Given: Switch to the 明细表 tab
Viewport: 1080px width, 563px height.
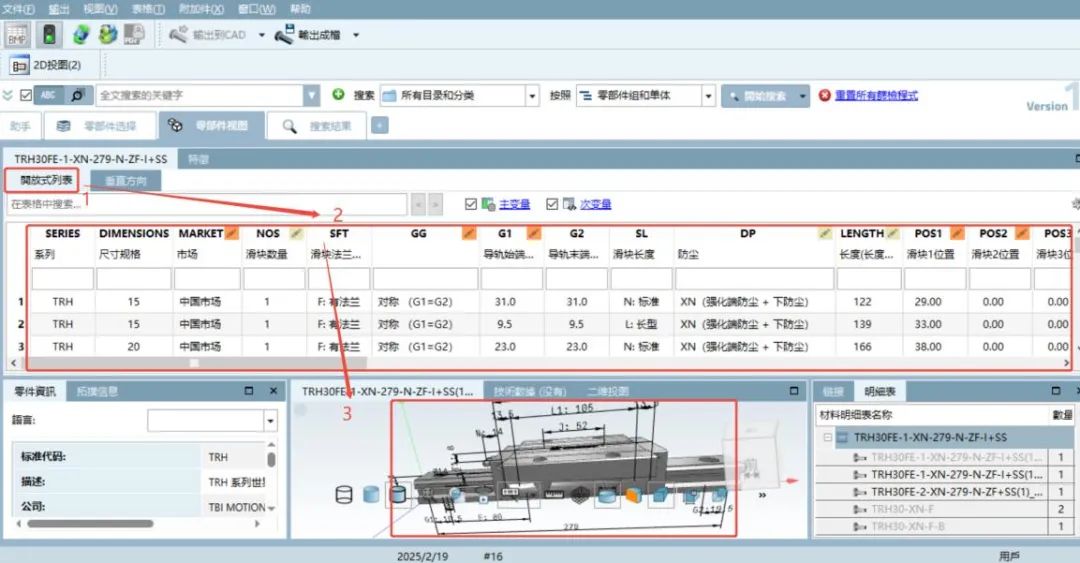Looking at the screenshot, I should [880, 391].
